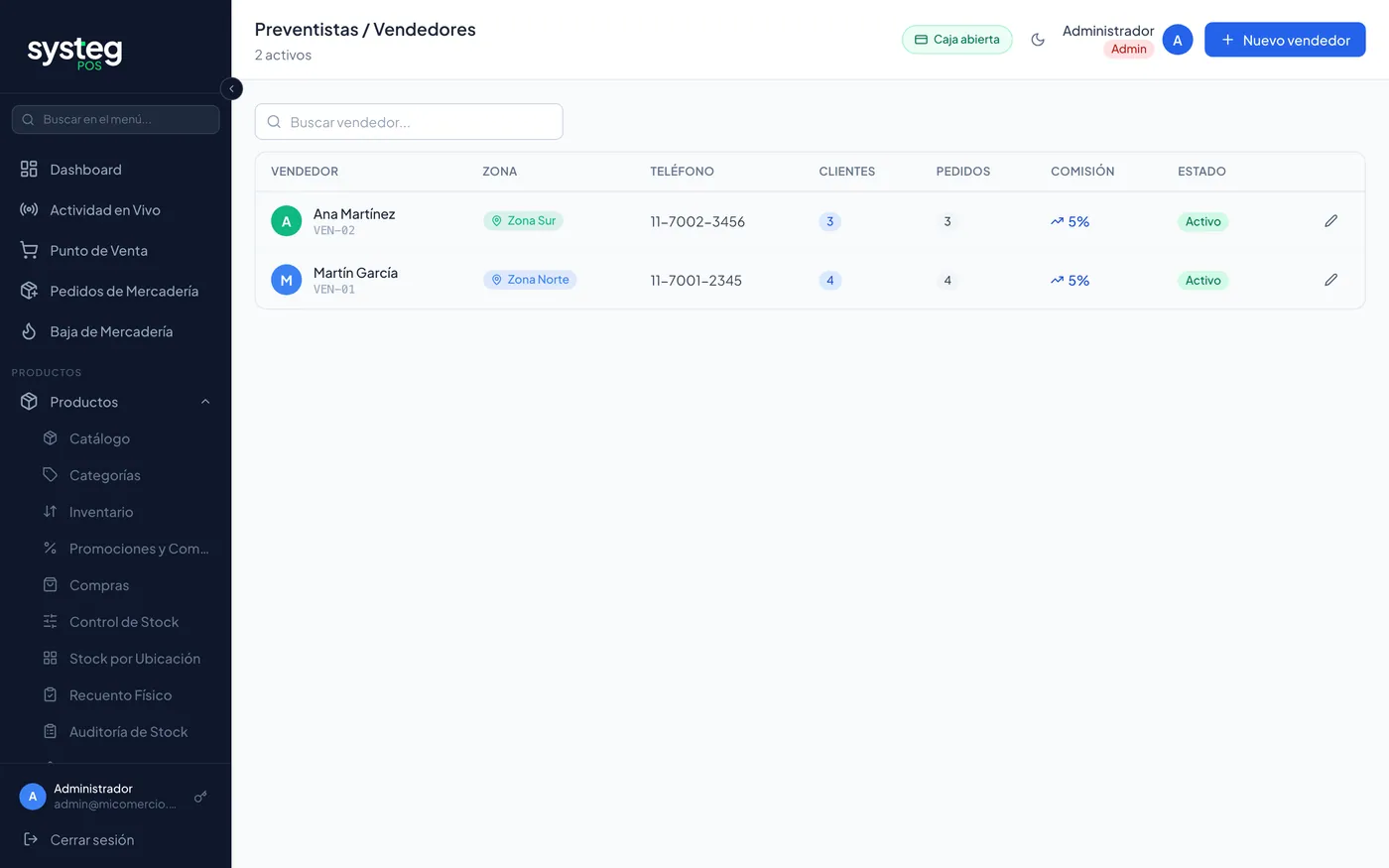Open Actividad en Vivo menu item
The width and height of the screenshot is (1389, 868).
click(115, 210)
